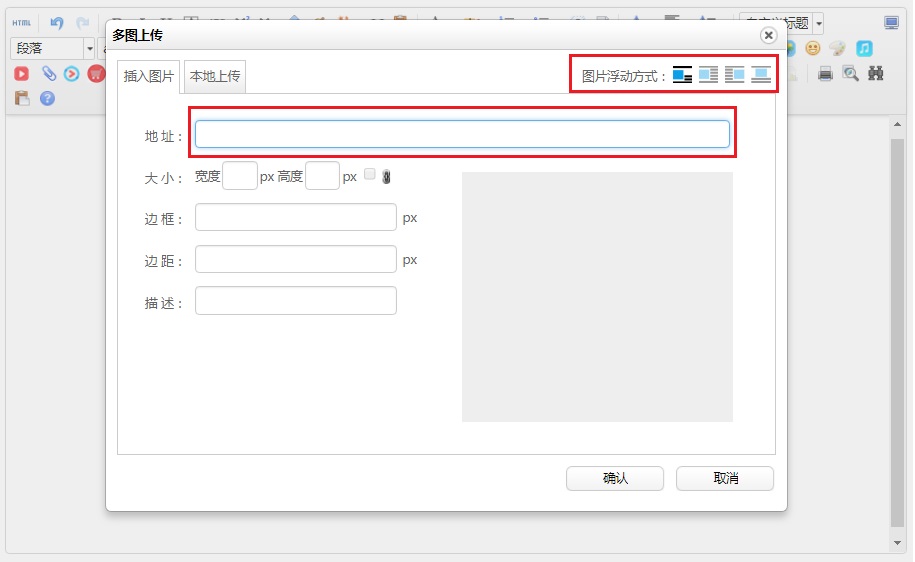Choose the right float image alignment icon
This screenshot has height=562, width=915.
pos(735,75)
